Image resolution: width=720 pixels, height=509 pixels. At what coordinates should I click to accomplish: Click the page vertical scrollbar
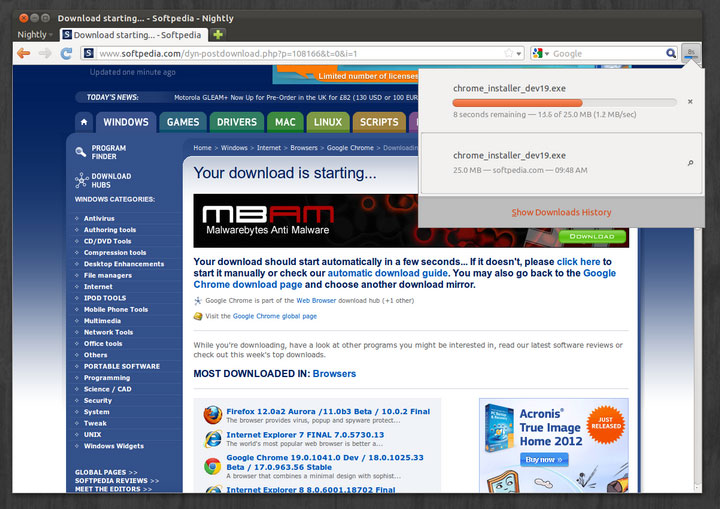pyautogui.click(x=698, y=358)
